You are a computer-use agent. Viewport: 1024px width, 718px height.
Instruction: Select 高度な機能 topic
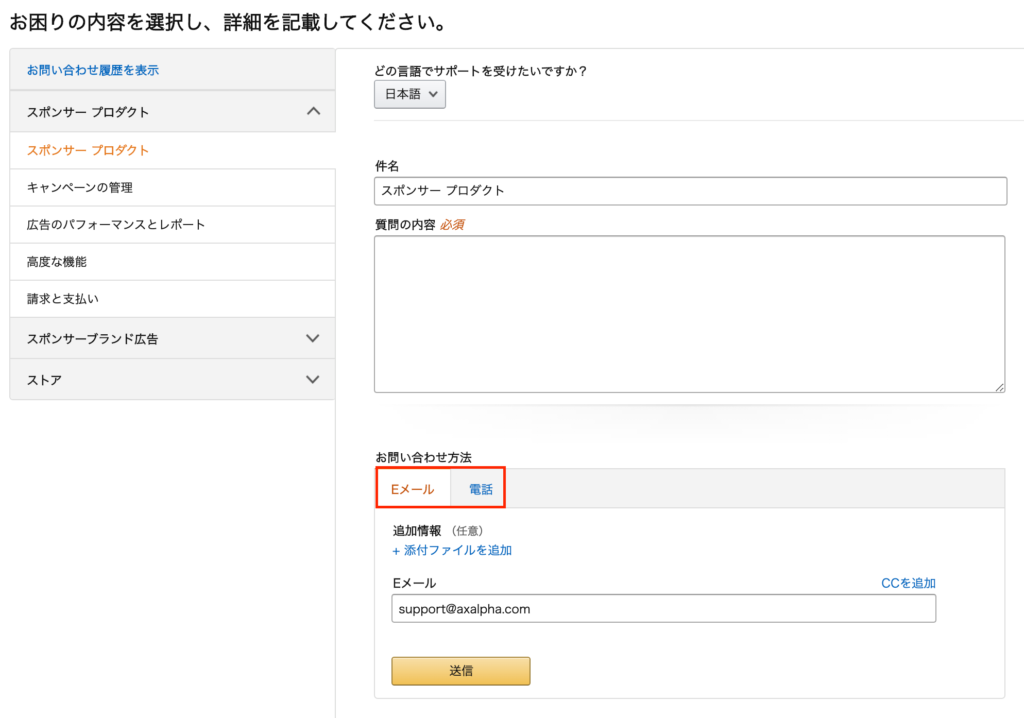(172, 262)
